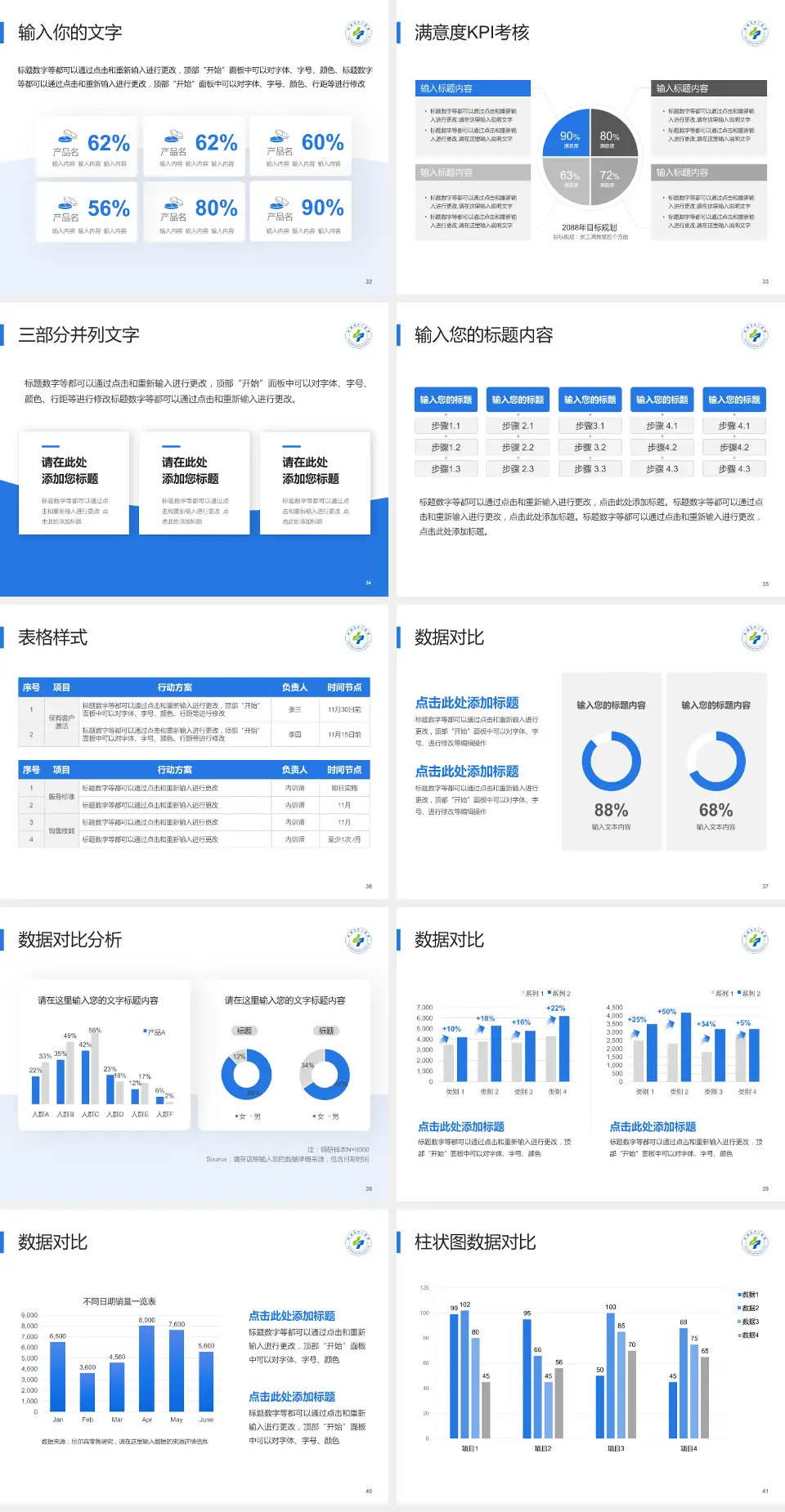785x1512 pixels.
Task: Click the pill icon in 80% card
Action: click(173, 202)
